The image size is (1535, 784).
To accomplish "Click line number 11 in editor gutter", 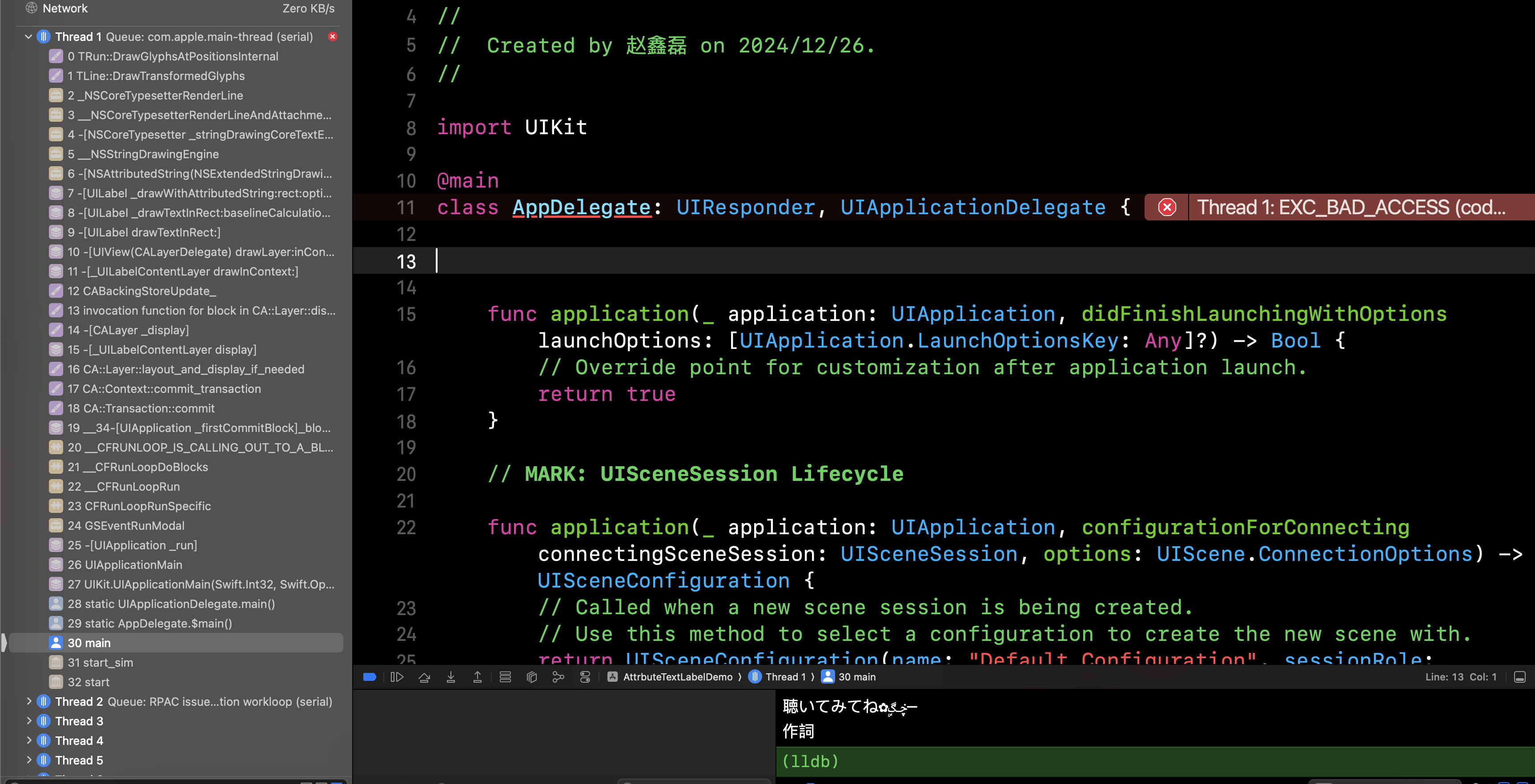I will (406, 207).
